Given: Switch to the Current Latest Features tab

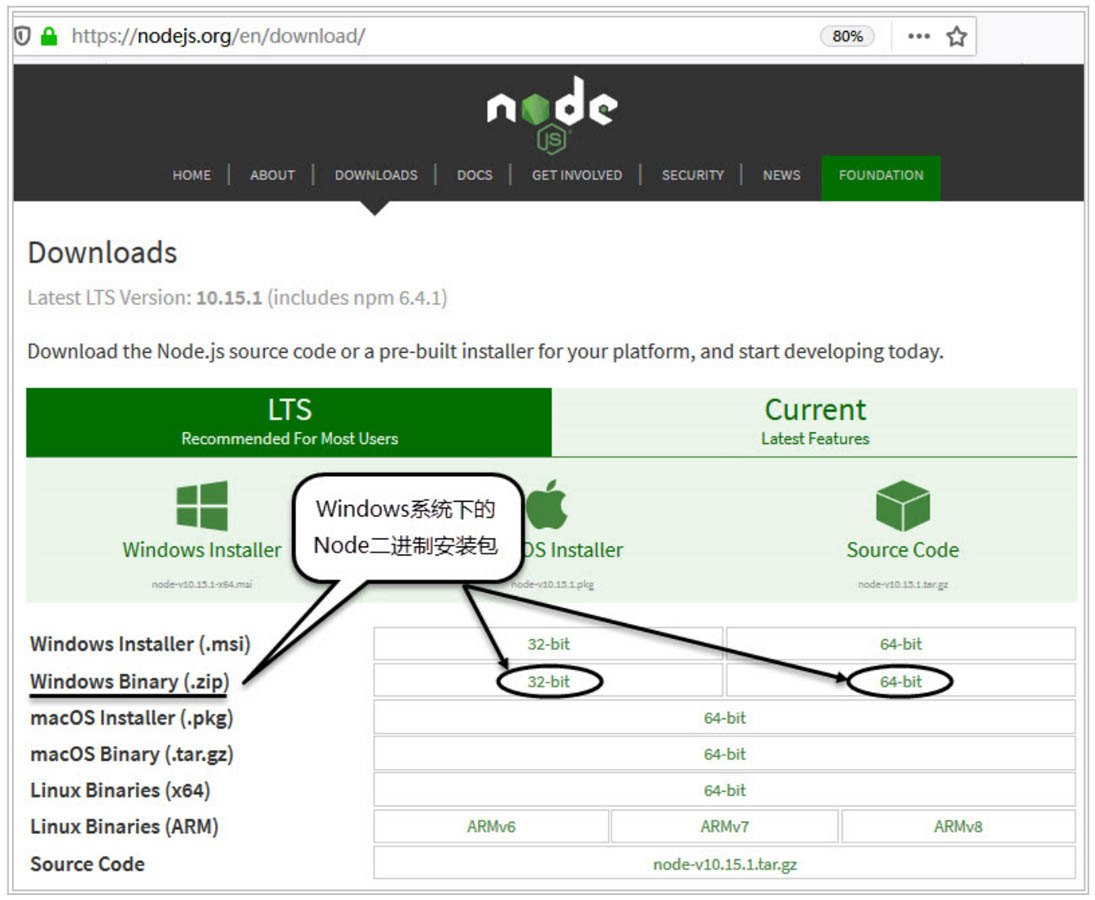Looking at the screenshot, I should (814, 422).
